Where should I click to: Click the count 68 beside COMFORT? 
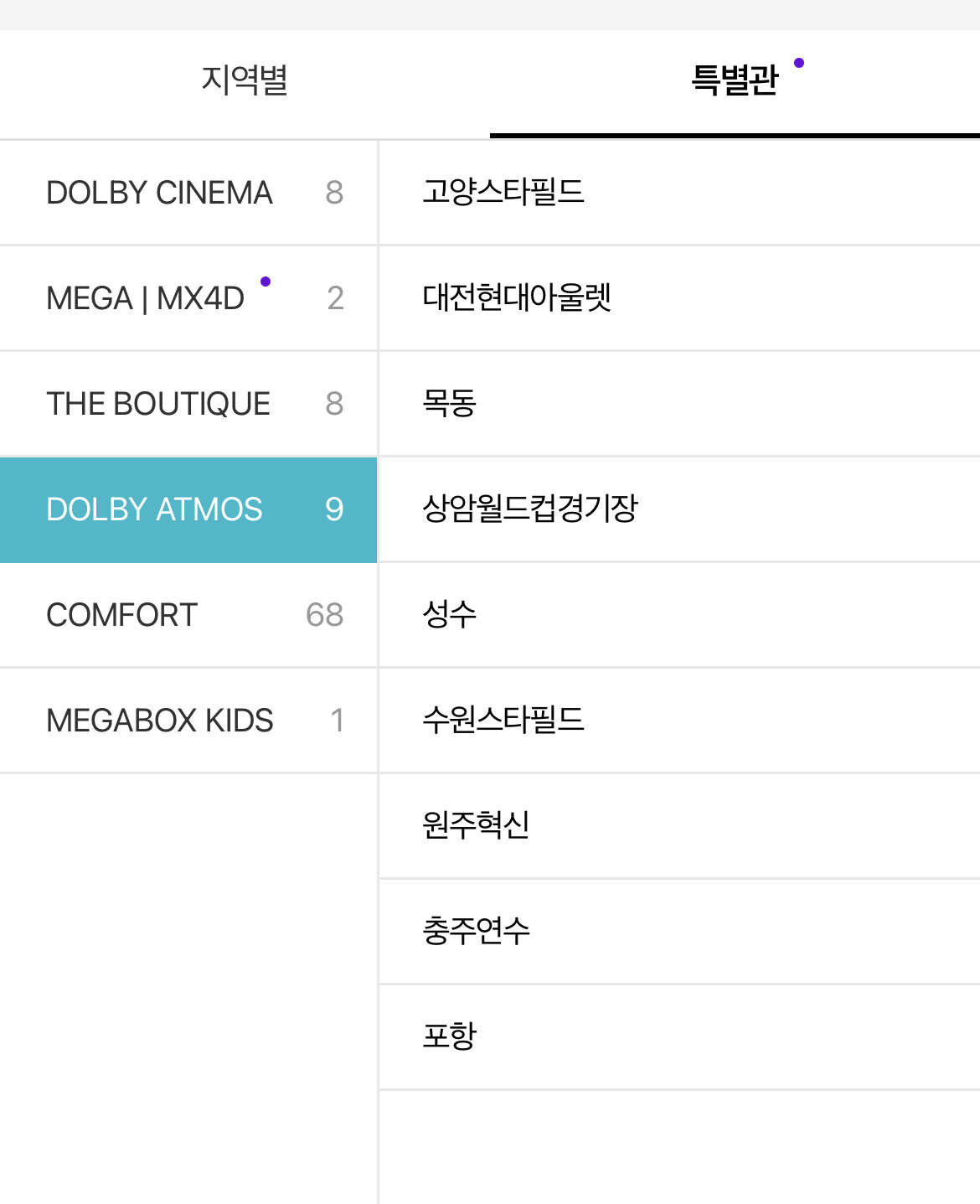coord(325,615)
